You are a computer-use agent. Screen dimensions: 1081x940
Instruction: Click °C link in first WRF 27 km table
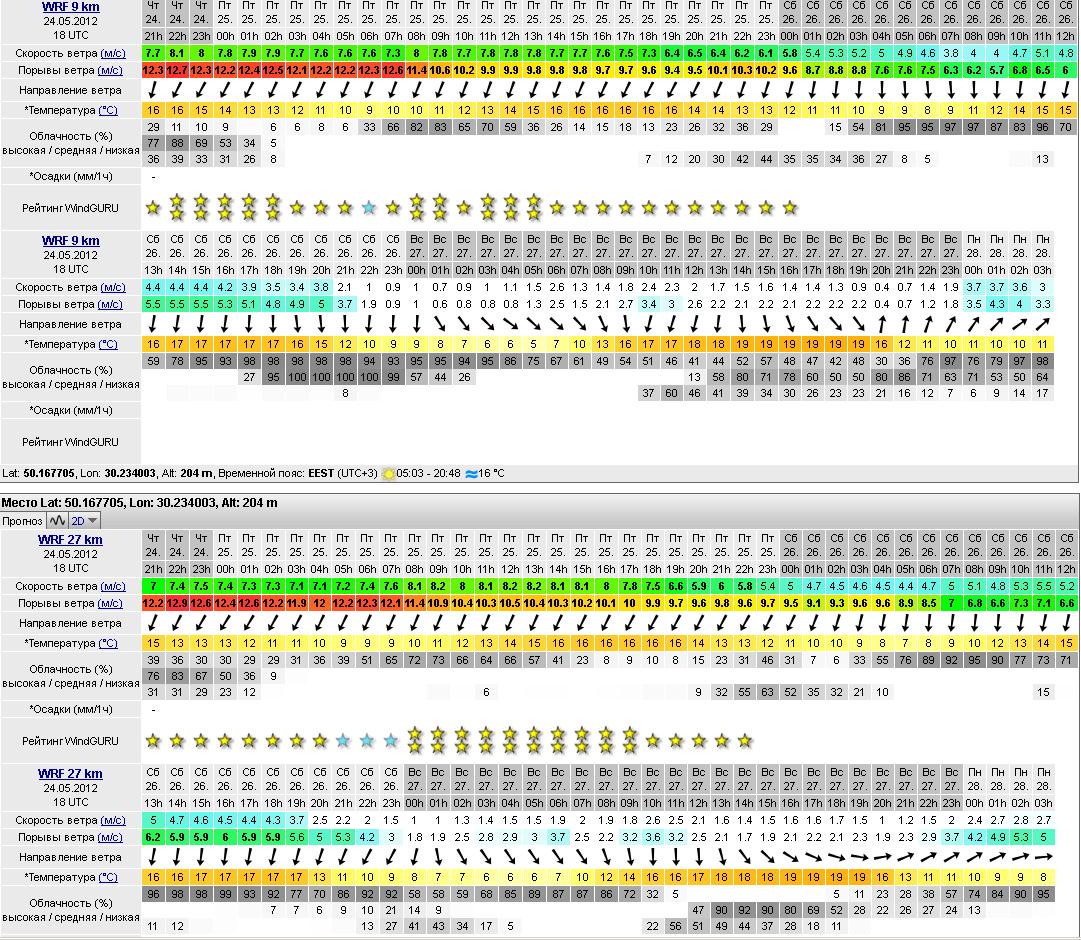tap(107, 643)
